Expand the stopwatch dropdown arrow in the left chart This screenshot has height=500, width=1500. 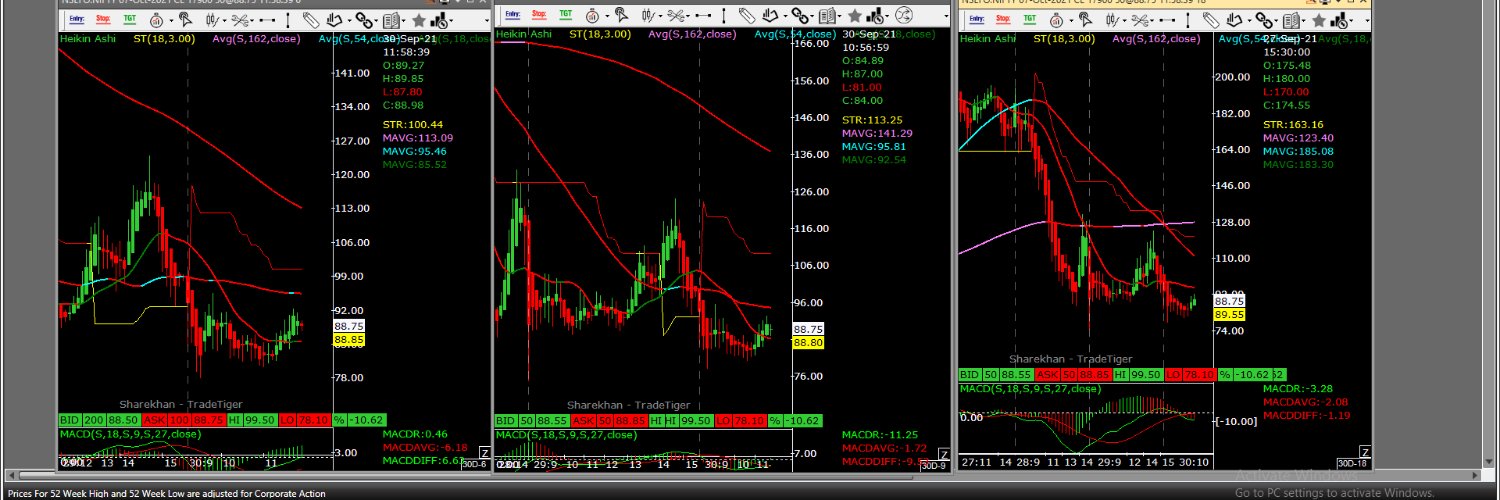pyautogui.click(x=171, y=21)
